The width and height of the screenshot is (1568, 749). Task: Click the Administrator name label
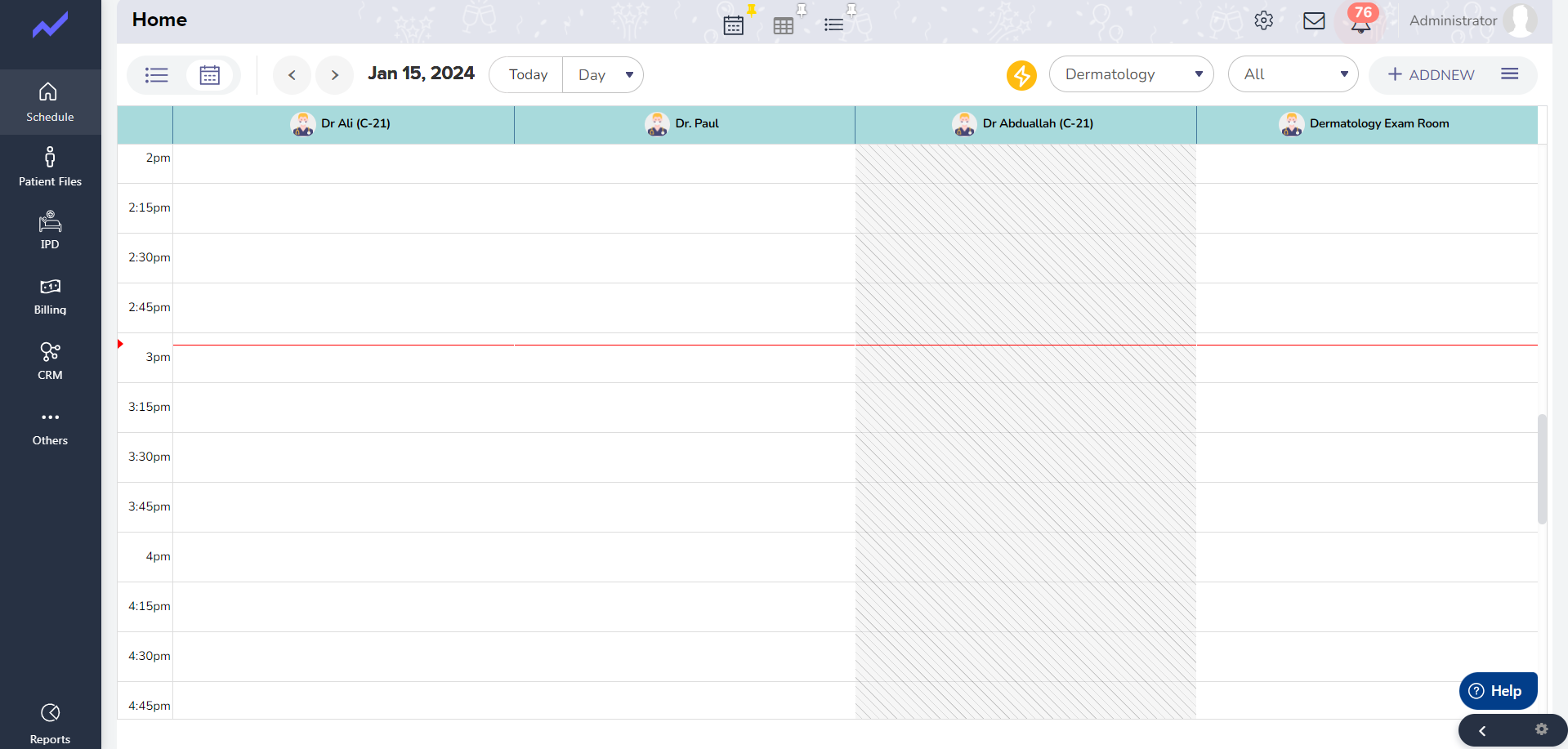(x=1453, y=20)
